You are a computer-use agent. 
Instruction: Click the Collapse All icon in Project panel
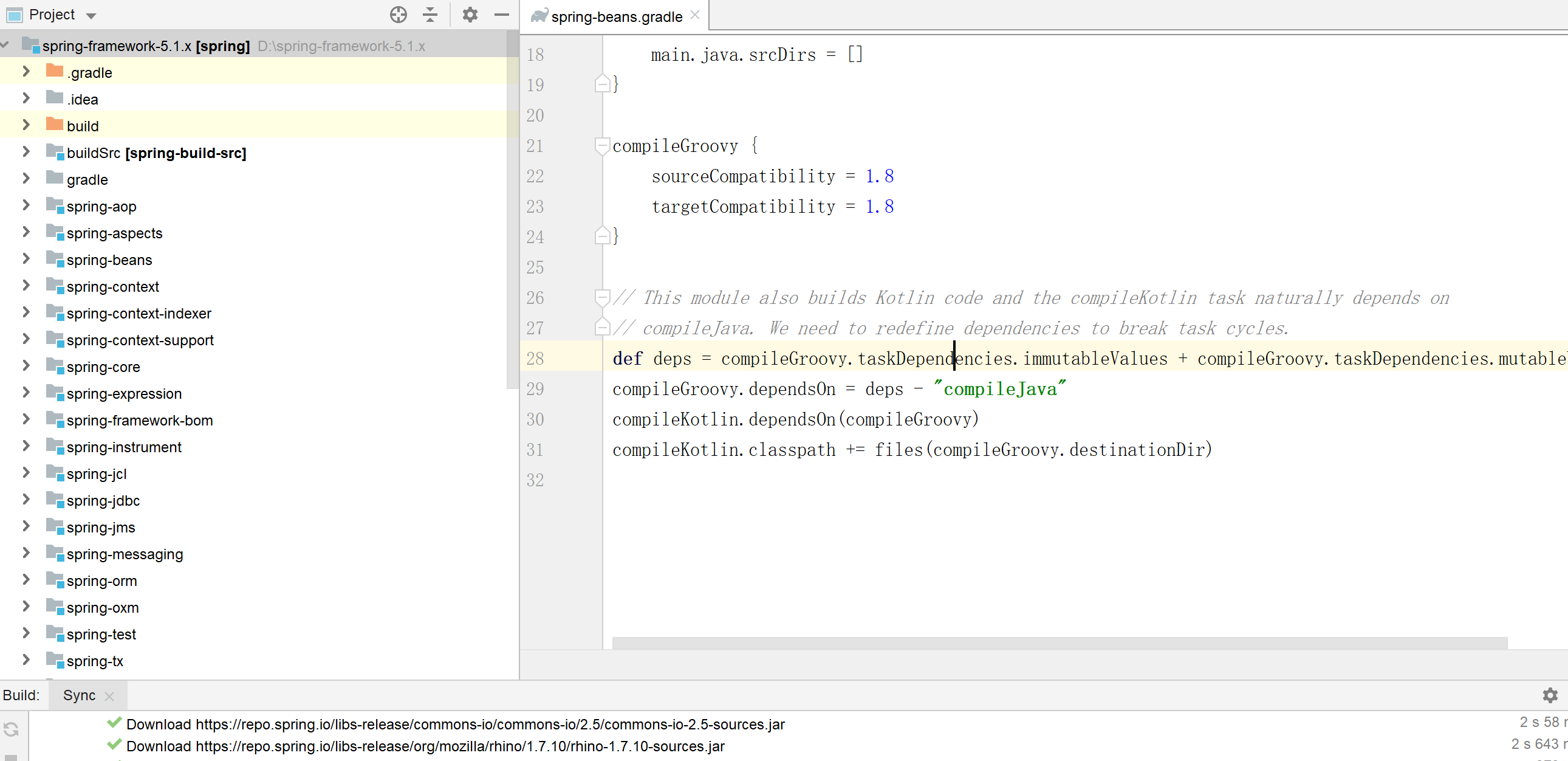(x=430, y=15)
